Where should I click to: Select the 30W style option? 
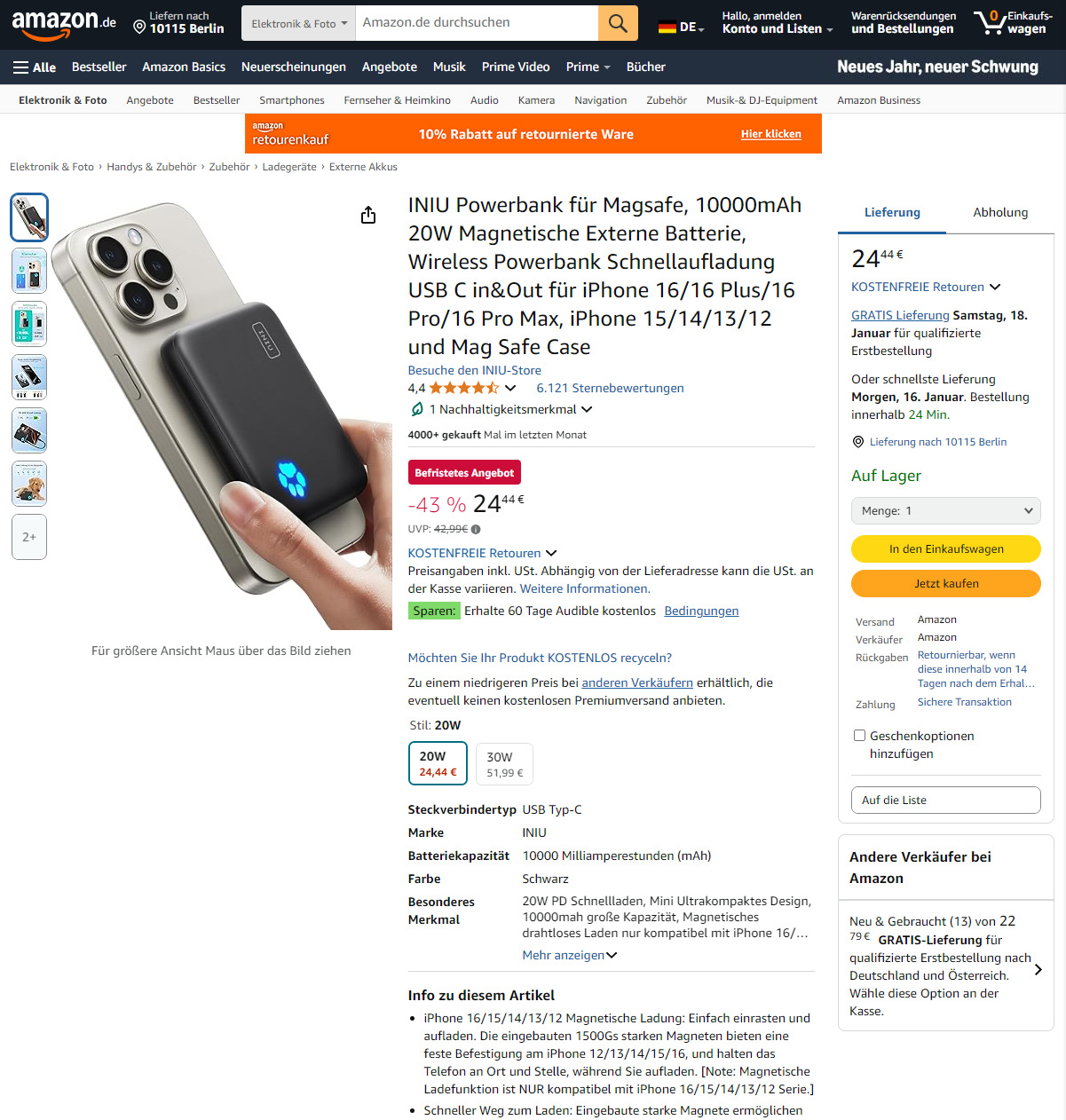click(505, 764)
